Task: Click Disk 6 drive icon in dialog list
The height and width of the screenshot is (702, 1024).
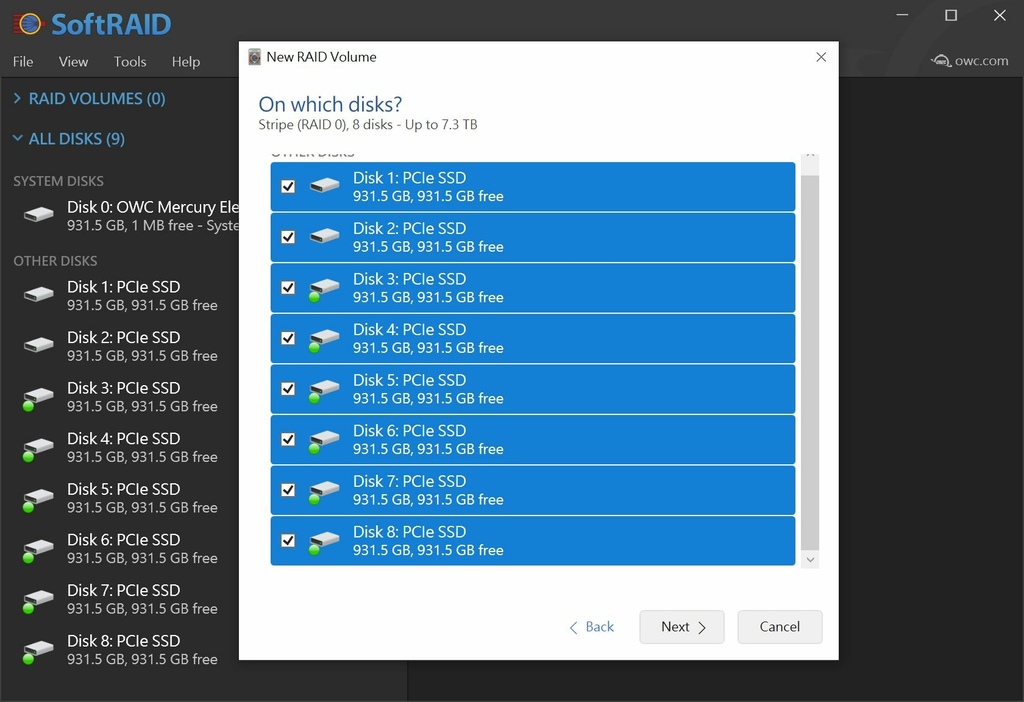Action: 325,441
